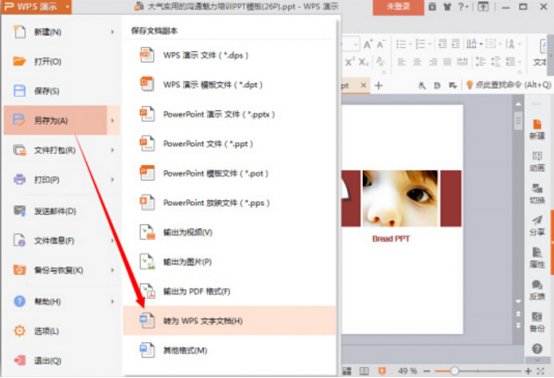The image size is (554, 378).
Task: Click the 点此查找命令 (Alt+Q) search box
Action: click(508, 85)
